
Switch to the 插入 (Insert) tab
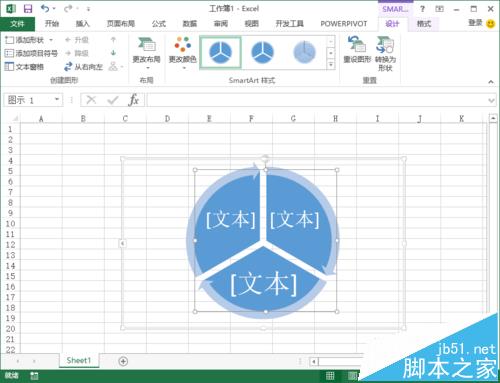point(83,24)
